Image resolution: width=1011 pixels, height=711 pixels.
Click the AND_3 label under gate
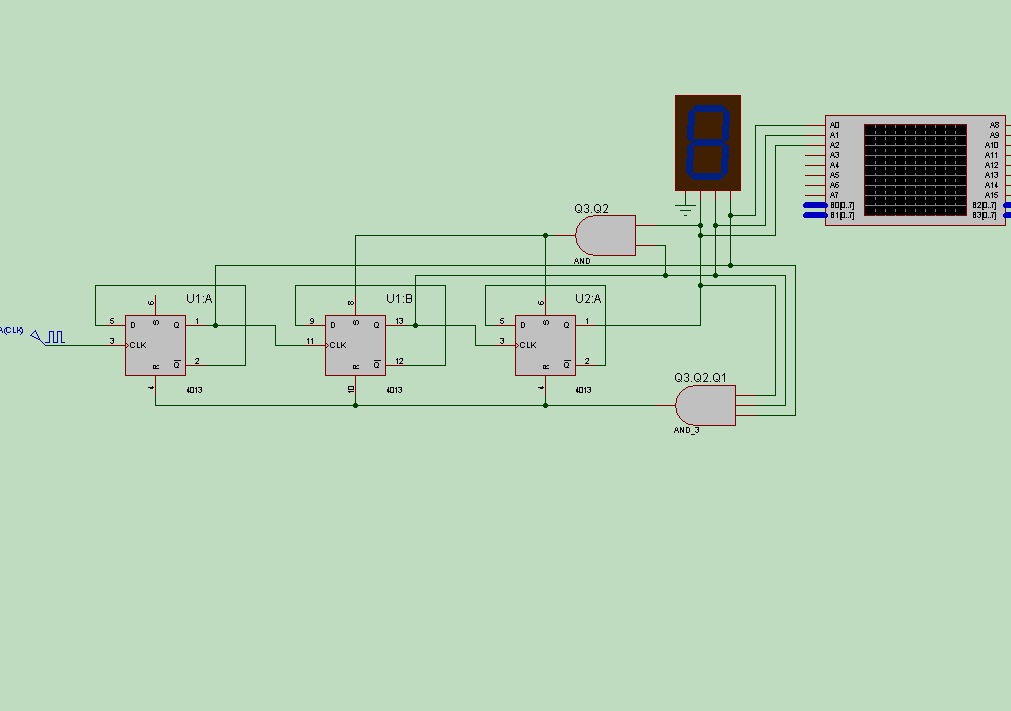click(x=687, y=430)
